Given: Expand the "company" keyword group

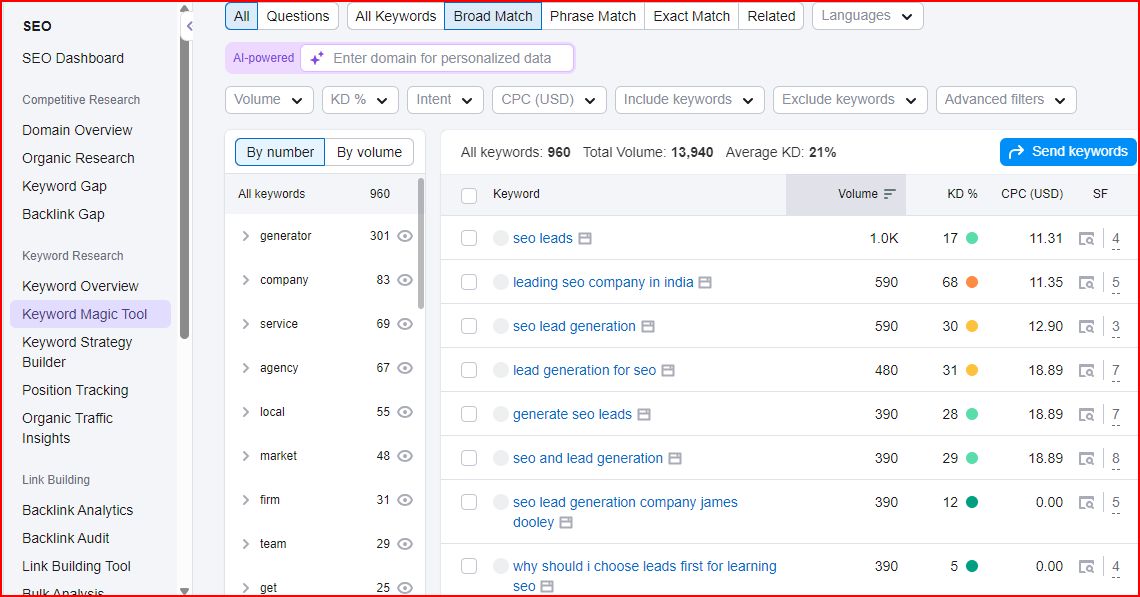Looking at the screenshot, I should (244, 280).
